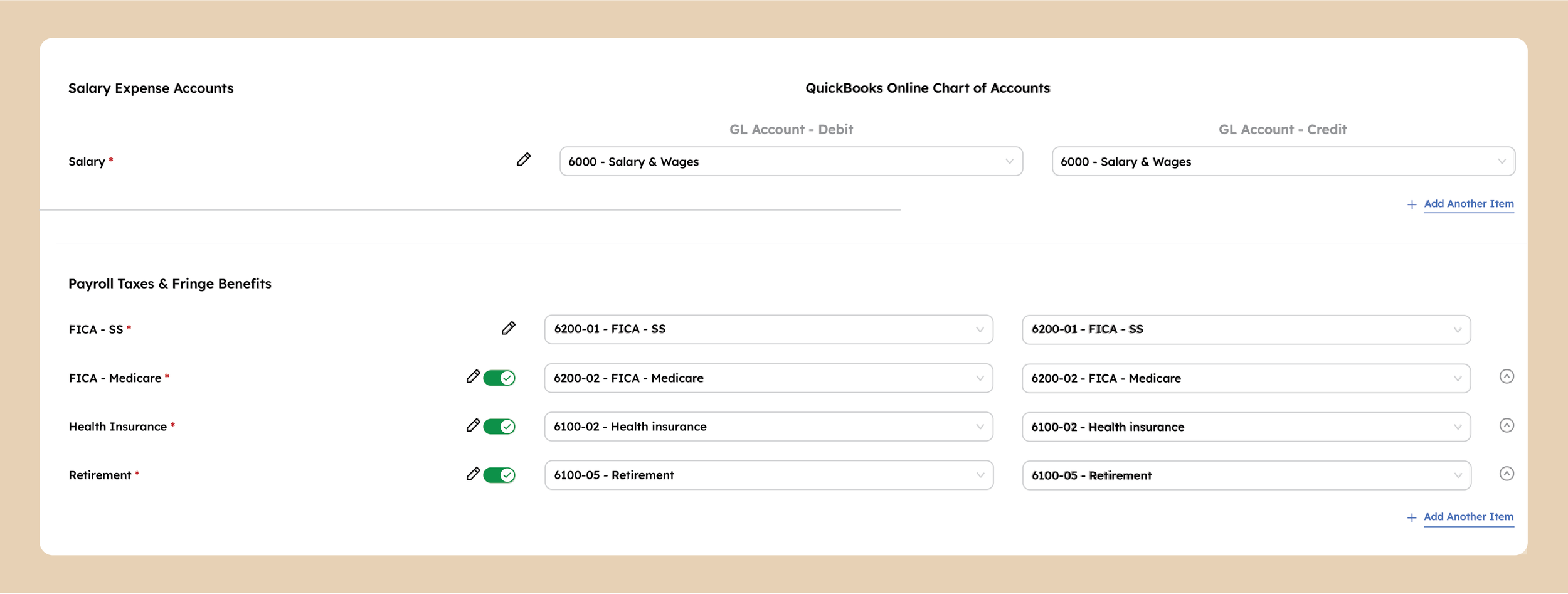Open Salary debit account dropdown
Screen dimensions: 1568x594
(x=791, y=161)
